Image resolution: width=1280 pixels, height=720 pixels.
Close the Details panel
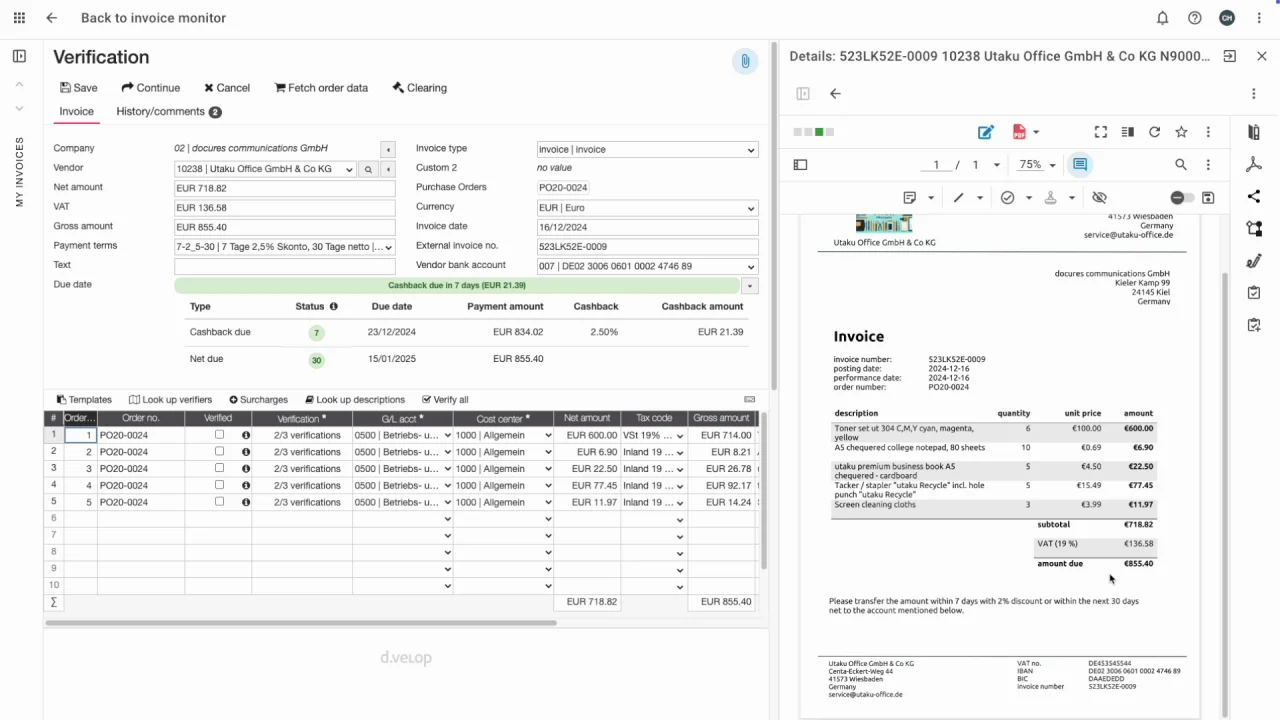pos(1262,56)
